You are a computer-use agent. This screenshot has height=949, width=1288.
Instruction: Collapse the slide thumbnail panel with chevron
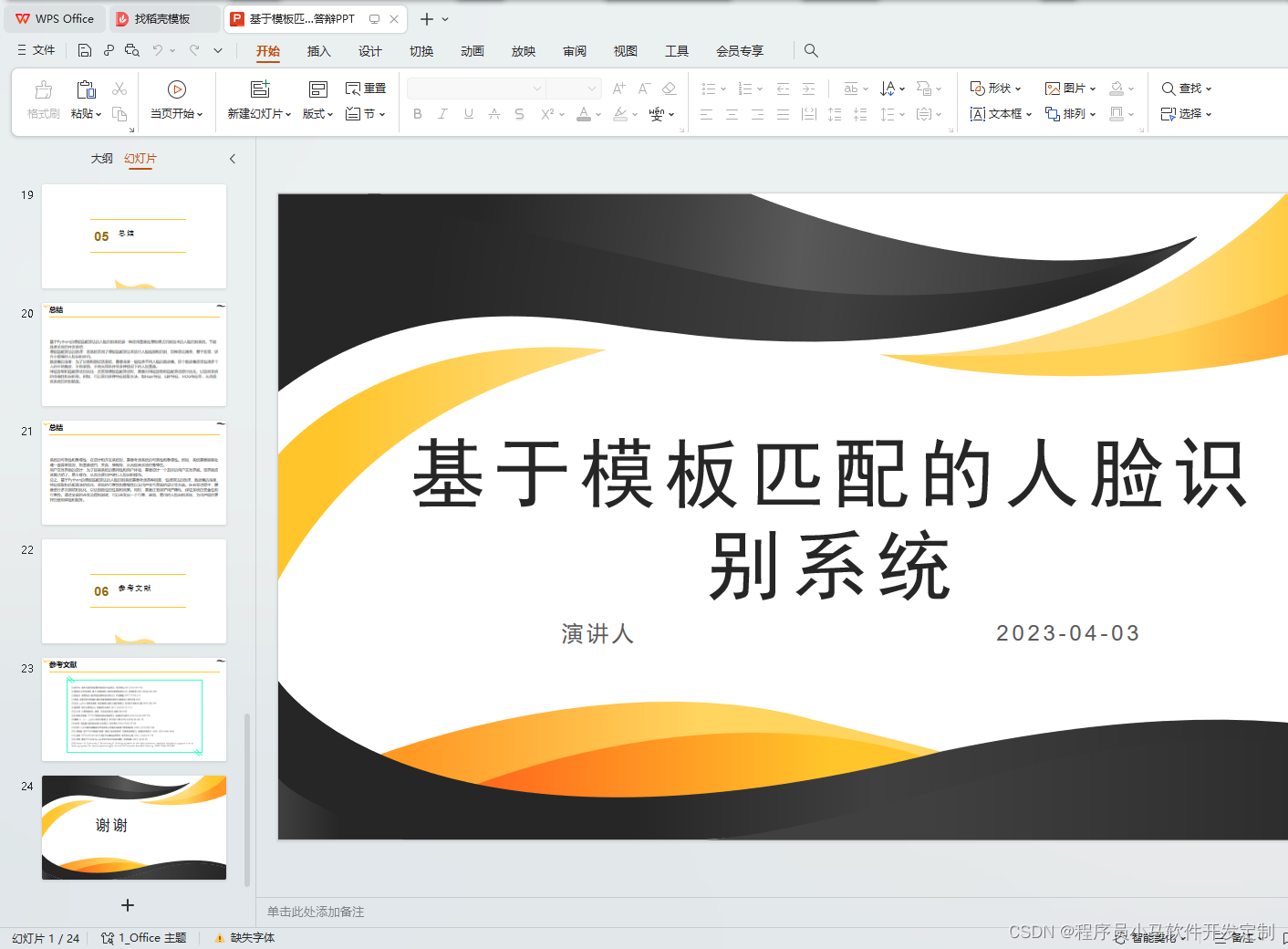[x=233, y=158]
